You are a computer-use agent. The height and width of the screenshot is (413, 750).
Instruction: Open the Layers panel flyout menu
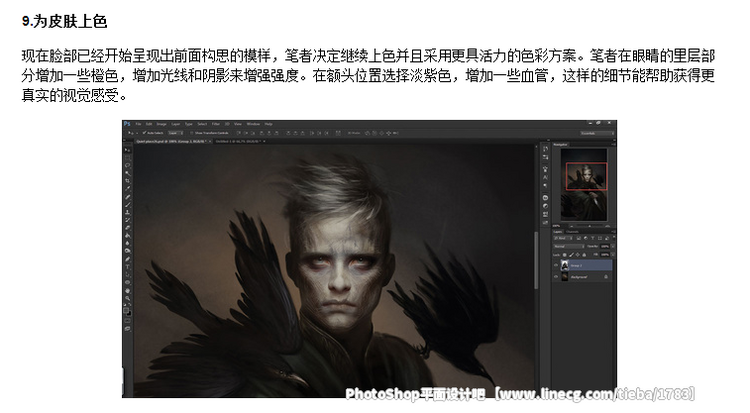613,232
